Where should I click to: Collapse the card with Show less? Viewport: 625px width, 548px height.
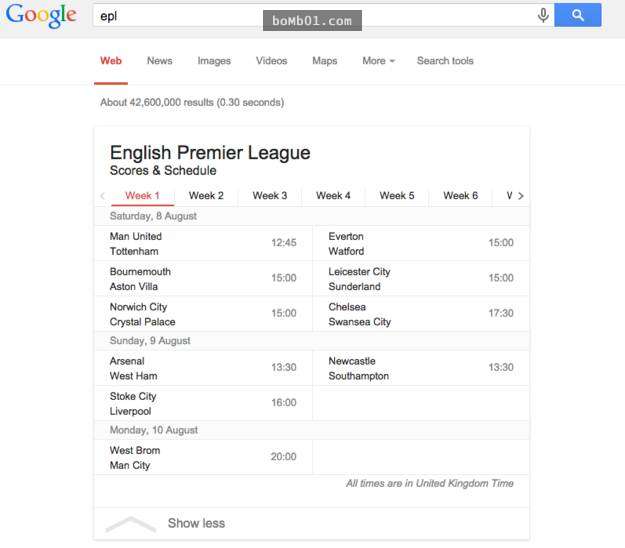tap(196, 523)
